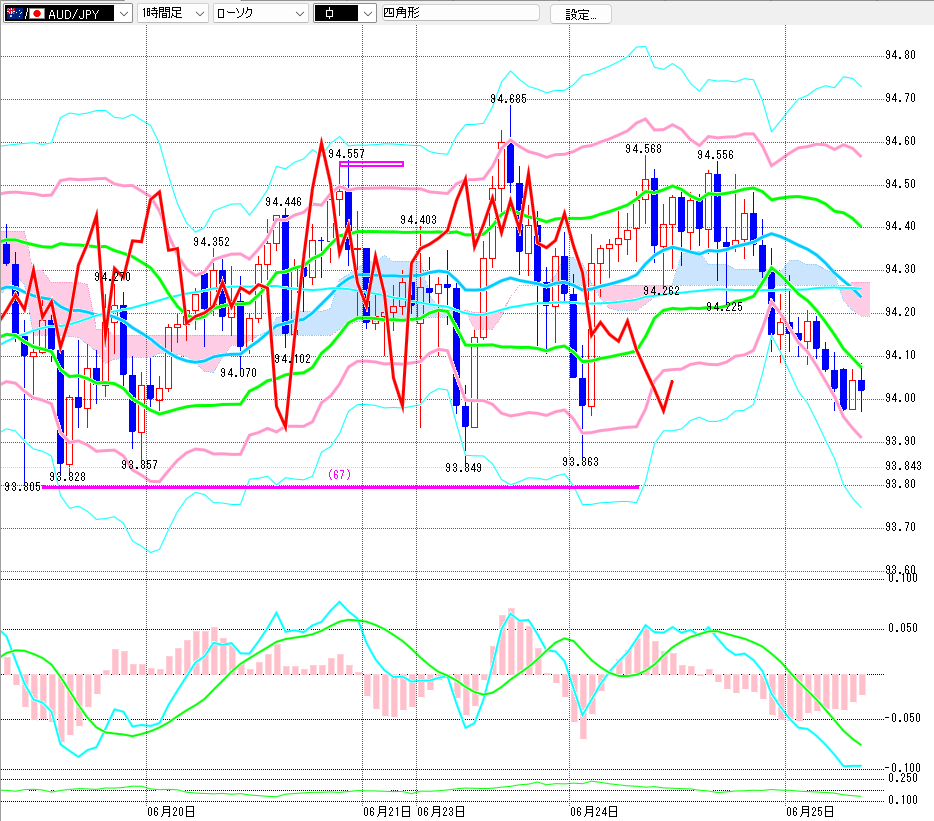
Task: Click the 06月20日 date axis label
Action: click(x=171, y=811)
